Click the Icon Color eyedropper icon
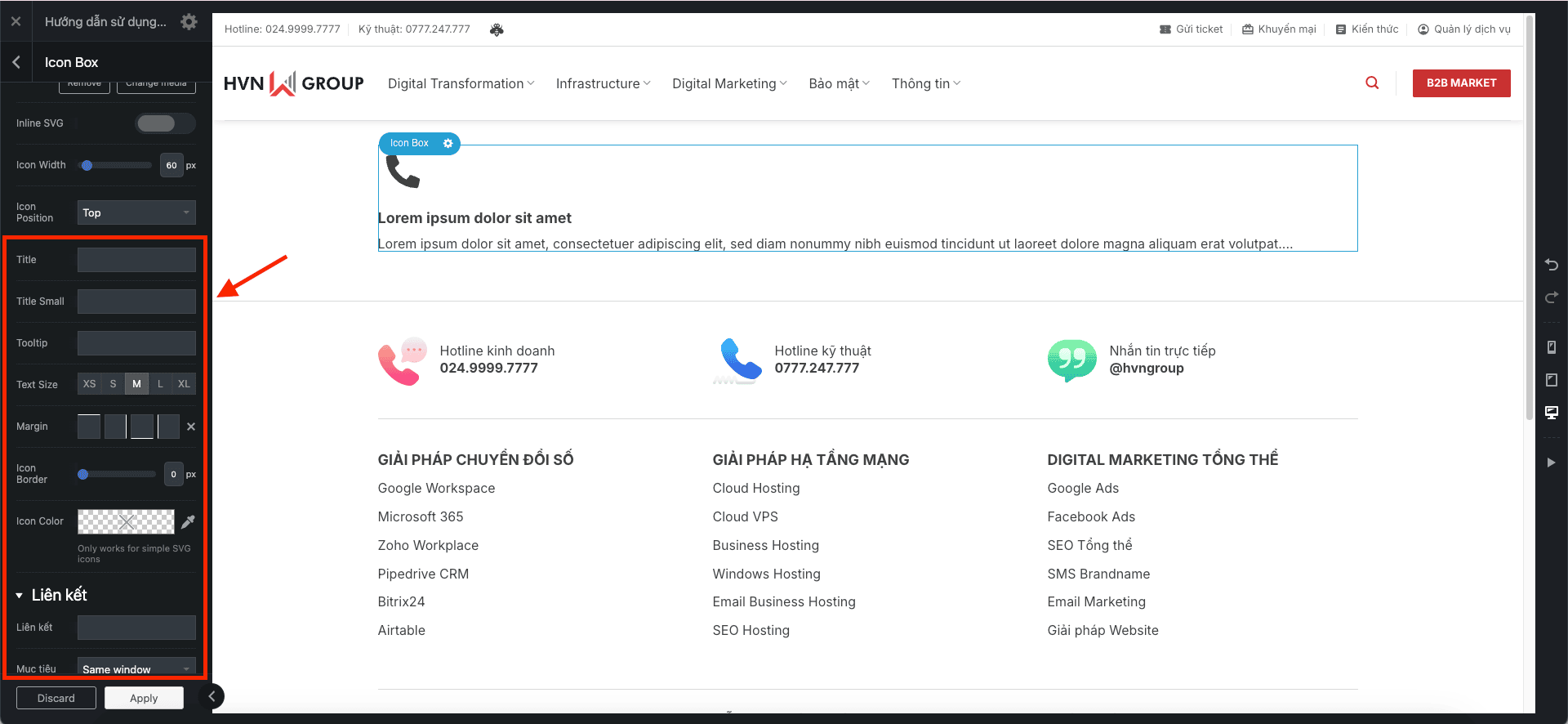The height and width of the screenshot is (724, 1568). click(188, 521)
